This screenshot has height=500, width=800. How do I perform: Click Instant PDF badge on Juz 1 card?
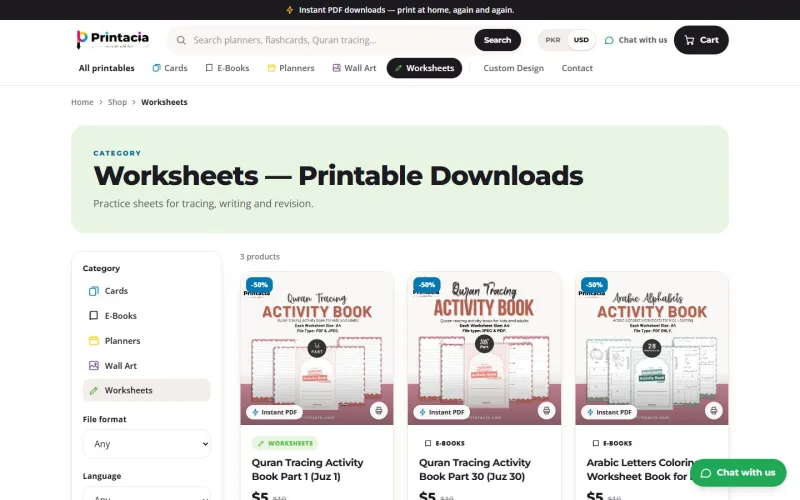pyautogui.click(x=274, y=412)
